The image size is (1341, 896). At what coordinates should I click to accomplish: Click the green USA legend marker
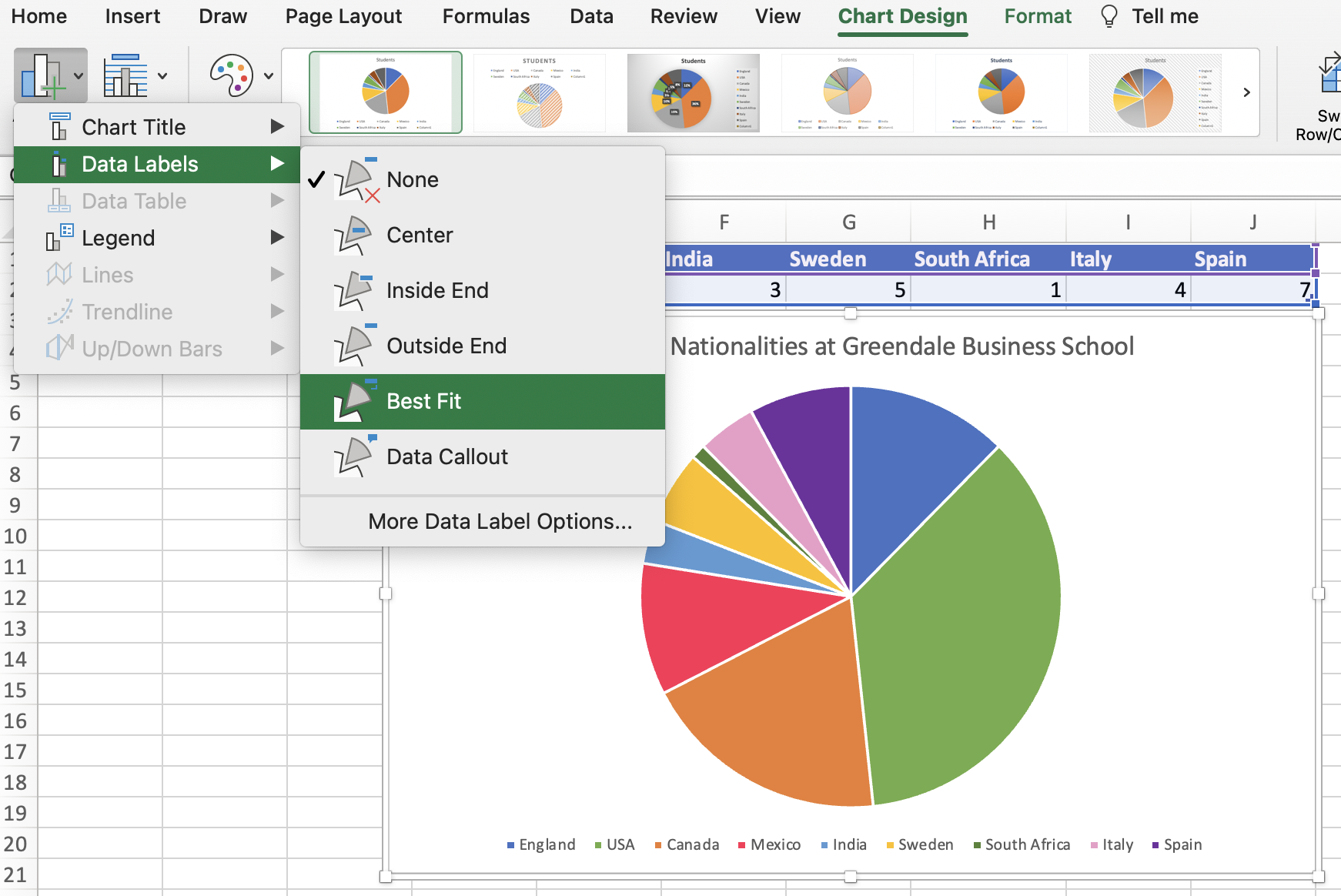[597, 844]
